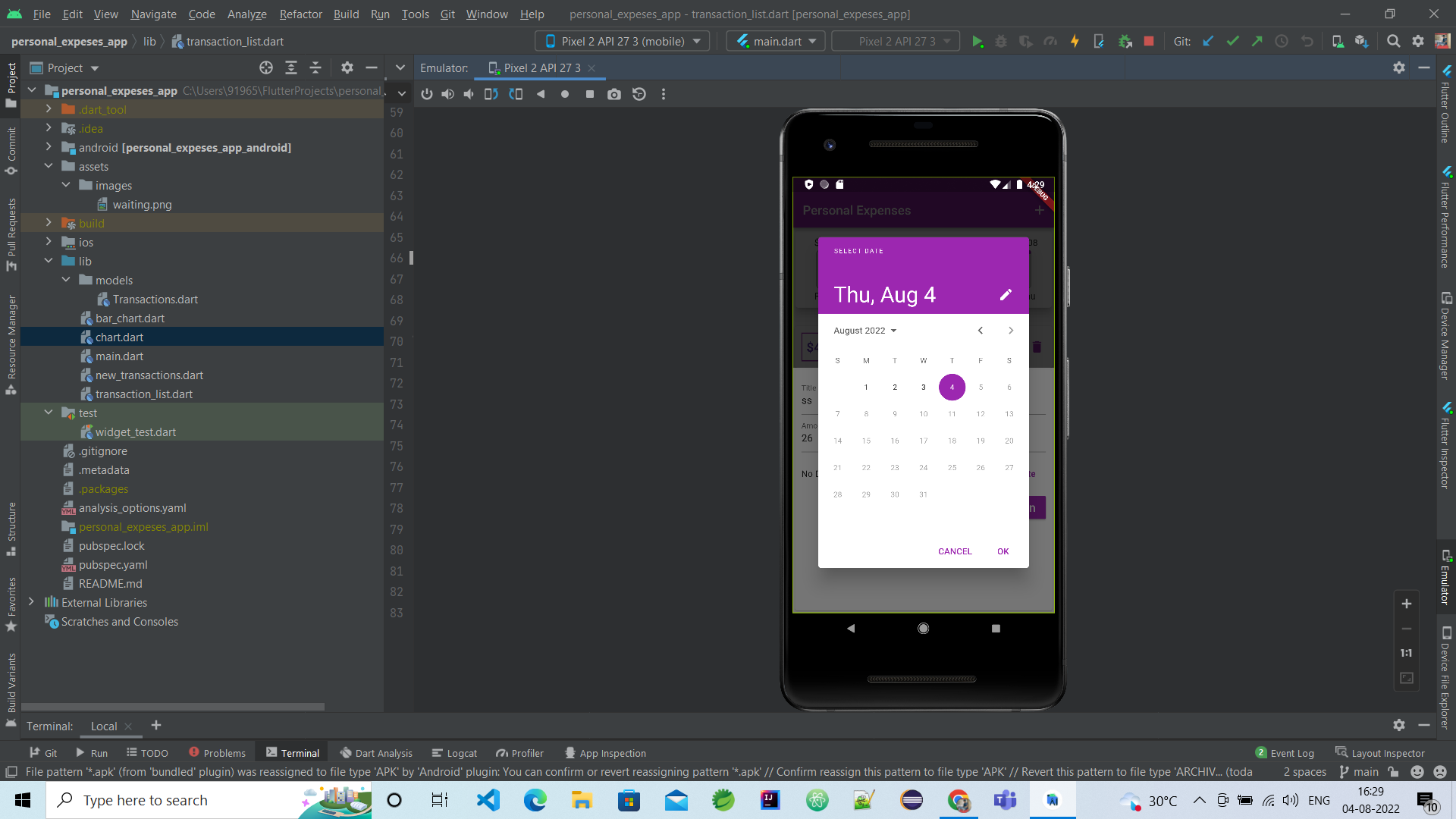Collapse the lib folder in project tree
This screenshot has width=1456, height=819.
click(x=49, y=261)
